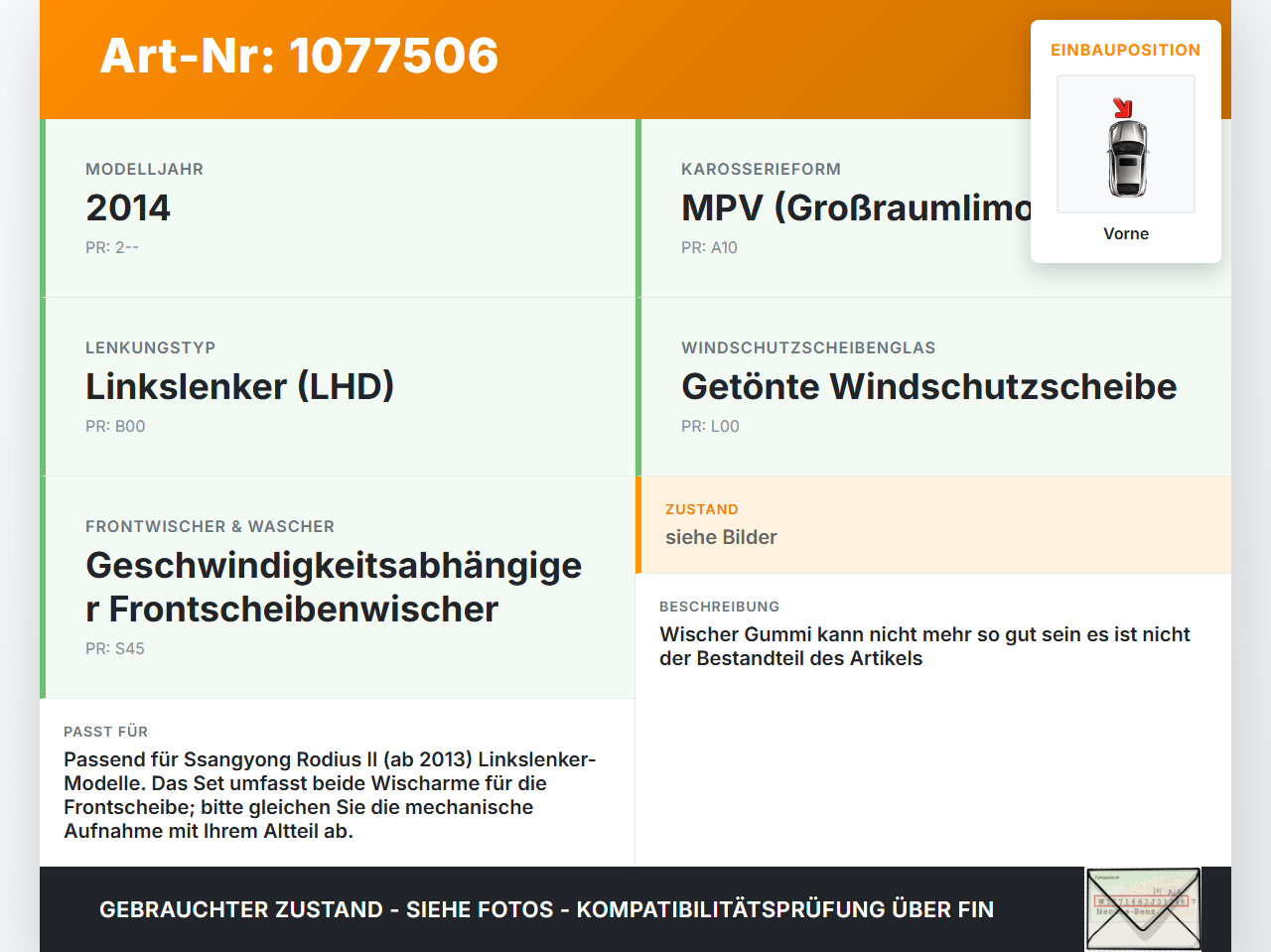This screenshot has width=1271, height=952.
Task: Click the PR: B00 code
Action: tap(115, 426)
